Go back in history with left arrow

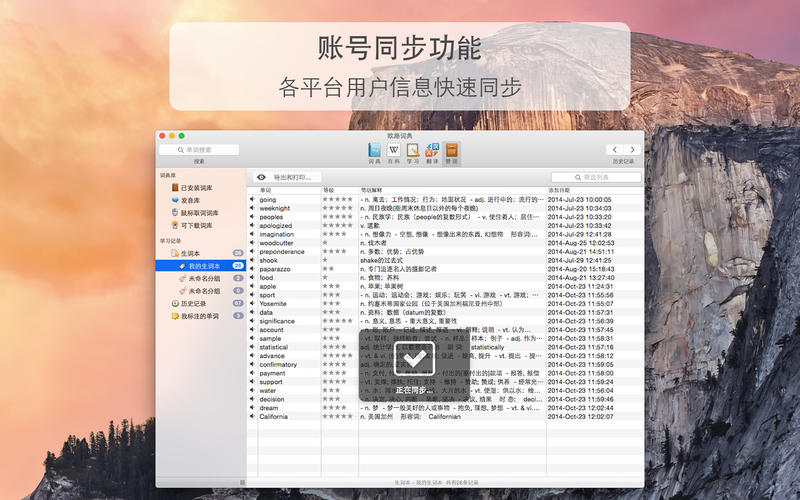point(615,149)
